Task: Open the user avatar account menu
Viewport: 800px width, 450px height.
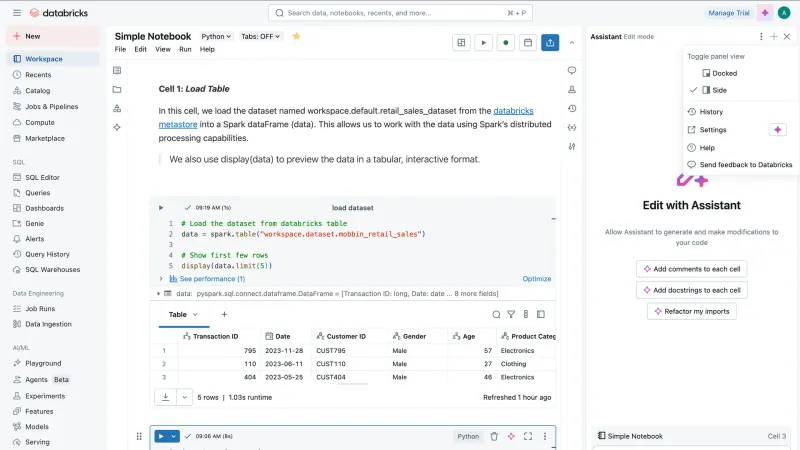Action: pos(784,13)
